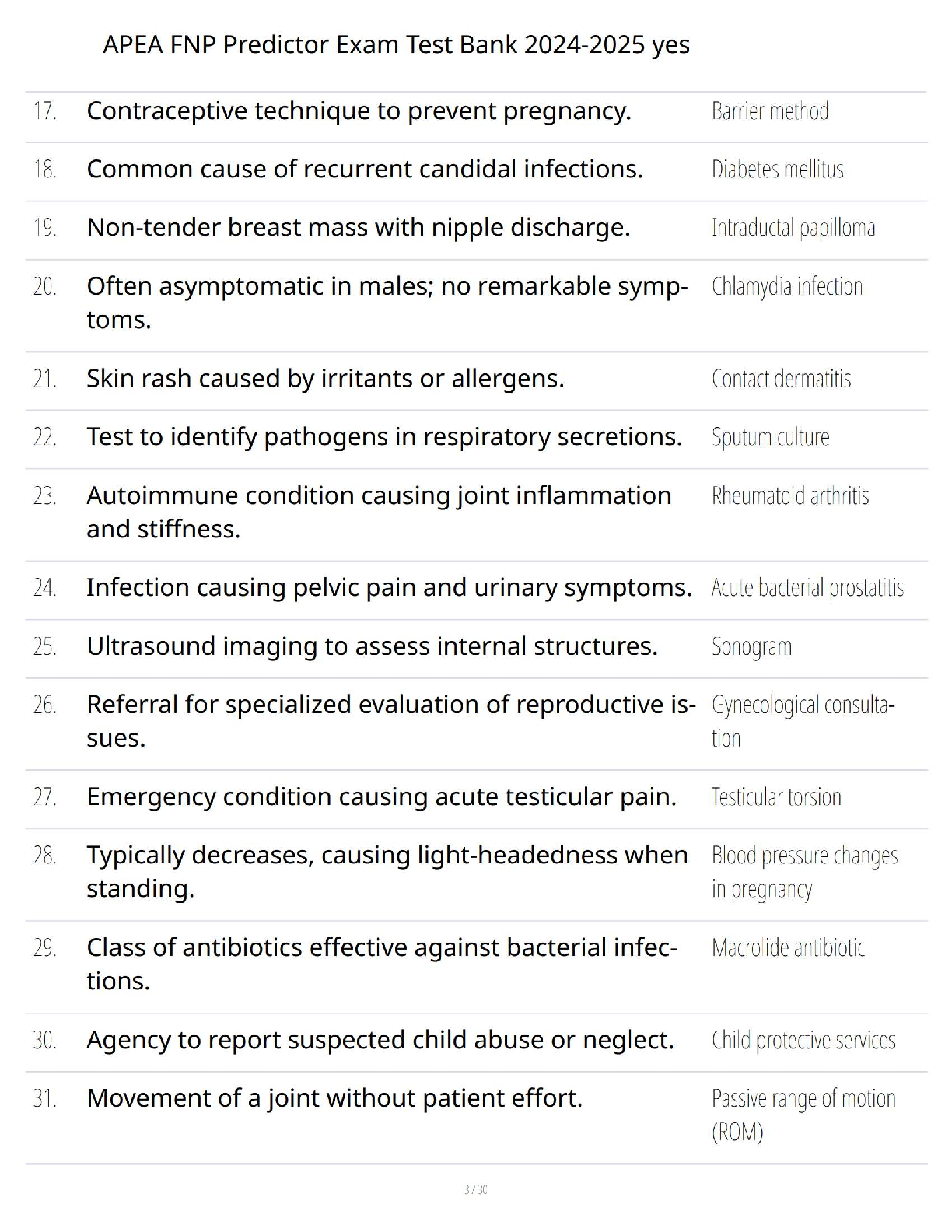
Task: Click the page number indicator at bottom
Action: (x=475, y=1189)
